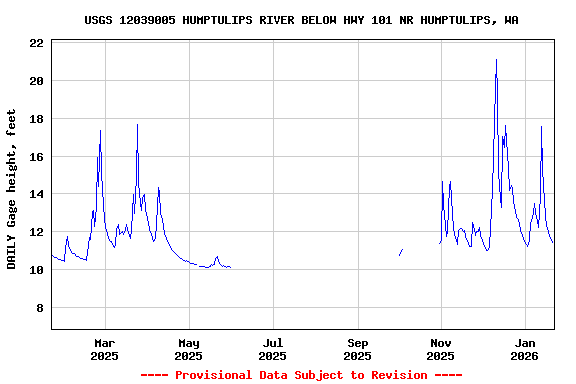Click the x-axis label Sep 2025
Viewport: 576px width, 384px height.
(x=357, y=350)
